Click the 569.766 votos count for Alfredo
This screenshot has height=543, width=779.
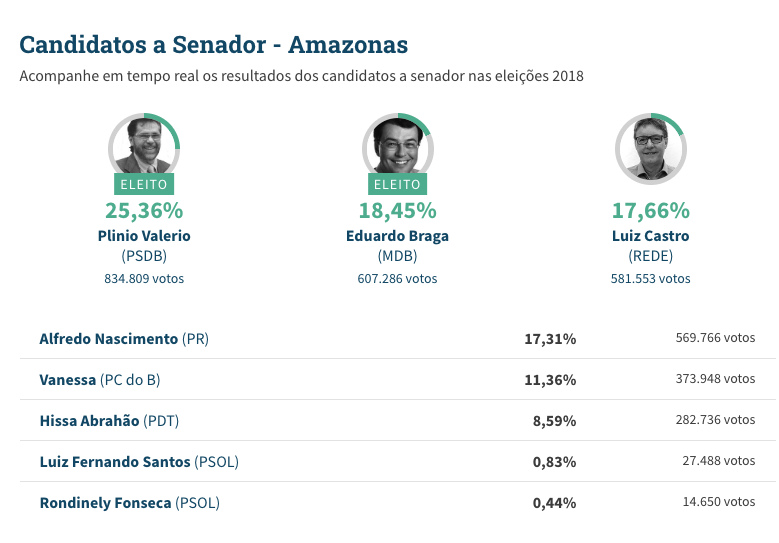coord(715,338)
